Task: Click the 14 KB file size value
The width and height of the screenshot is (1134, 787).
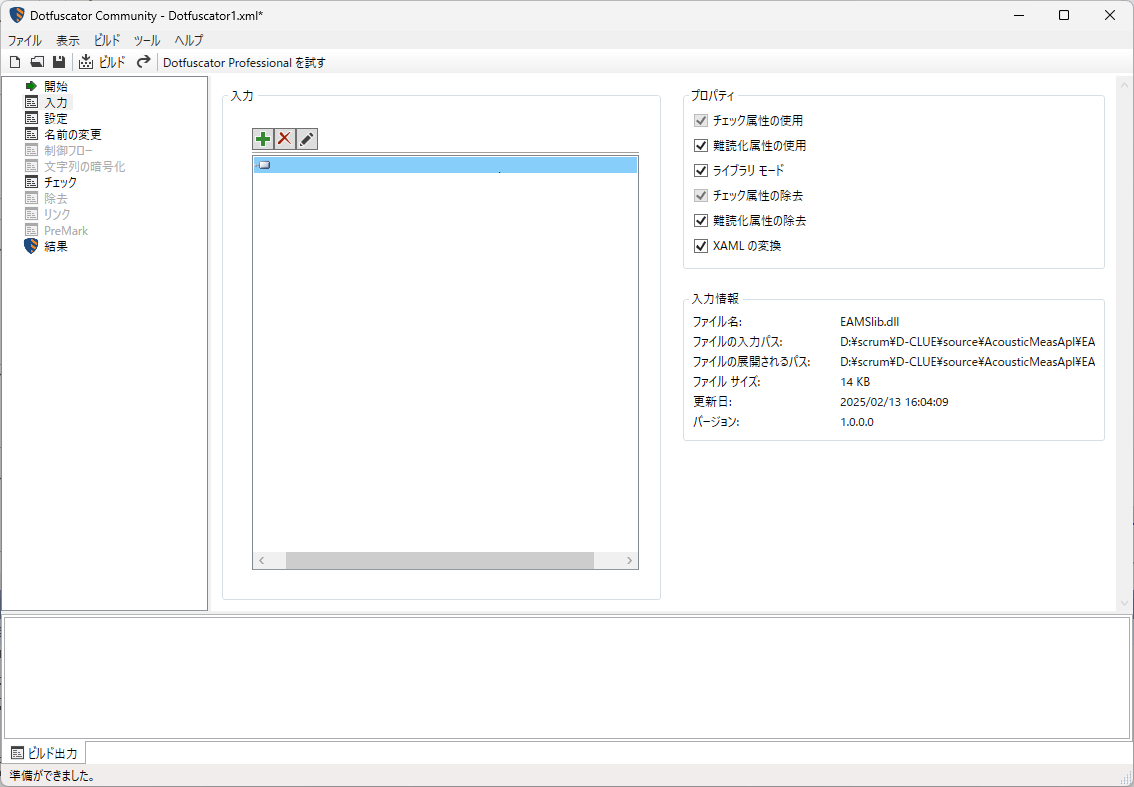Action: tap(855, 381)
